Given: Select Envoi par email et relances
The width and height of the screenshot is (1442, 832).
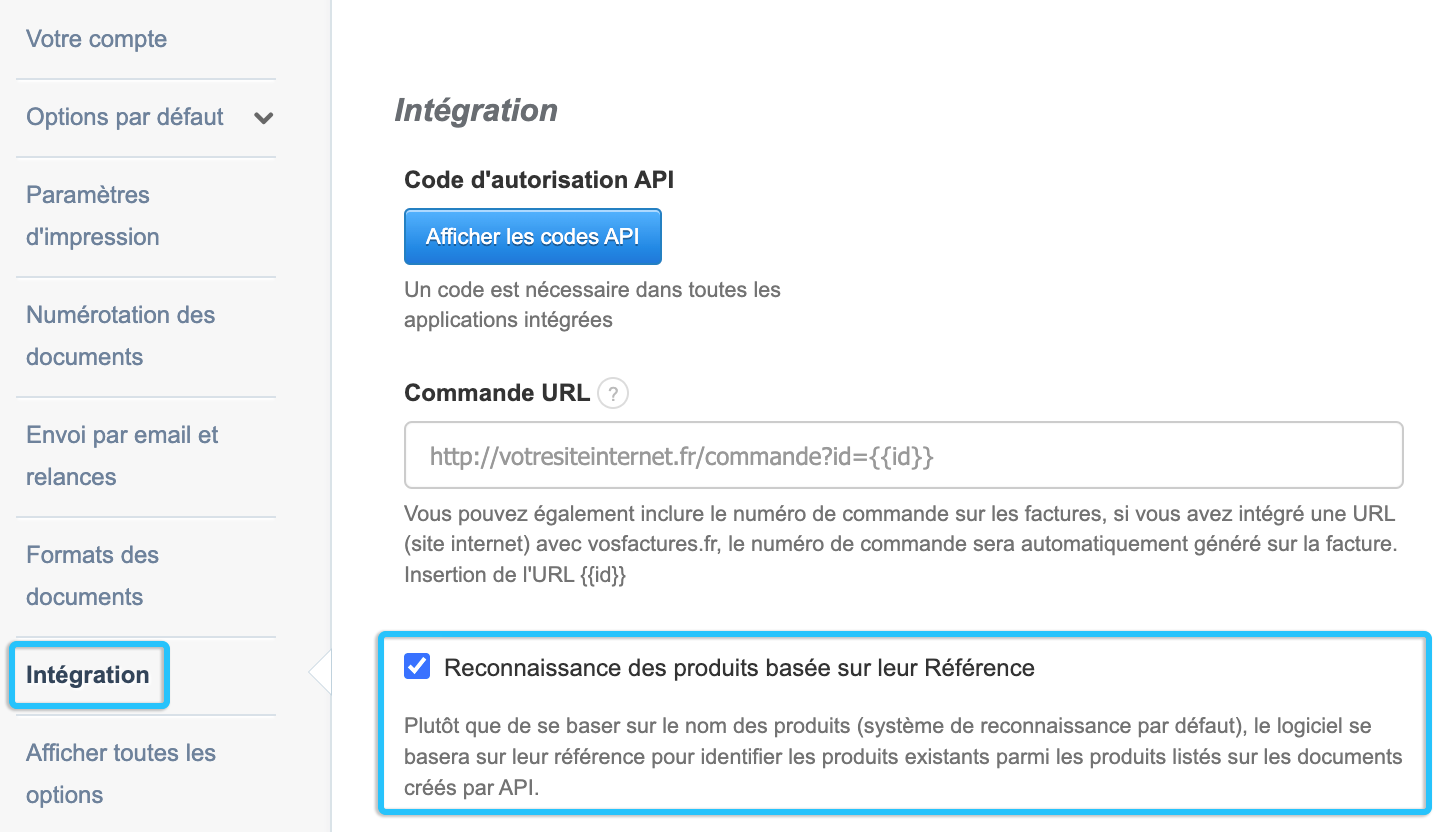Looking at the screenshot, I should [121, 455].
